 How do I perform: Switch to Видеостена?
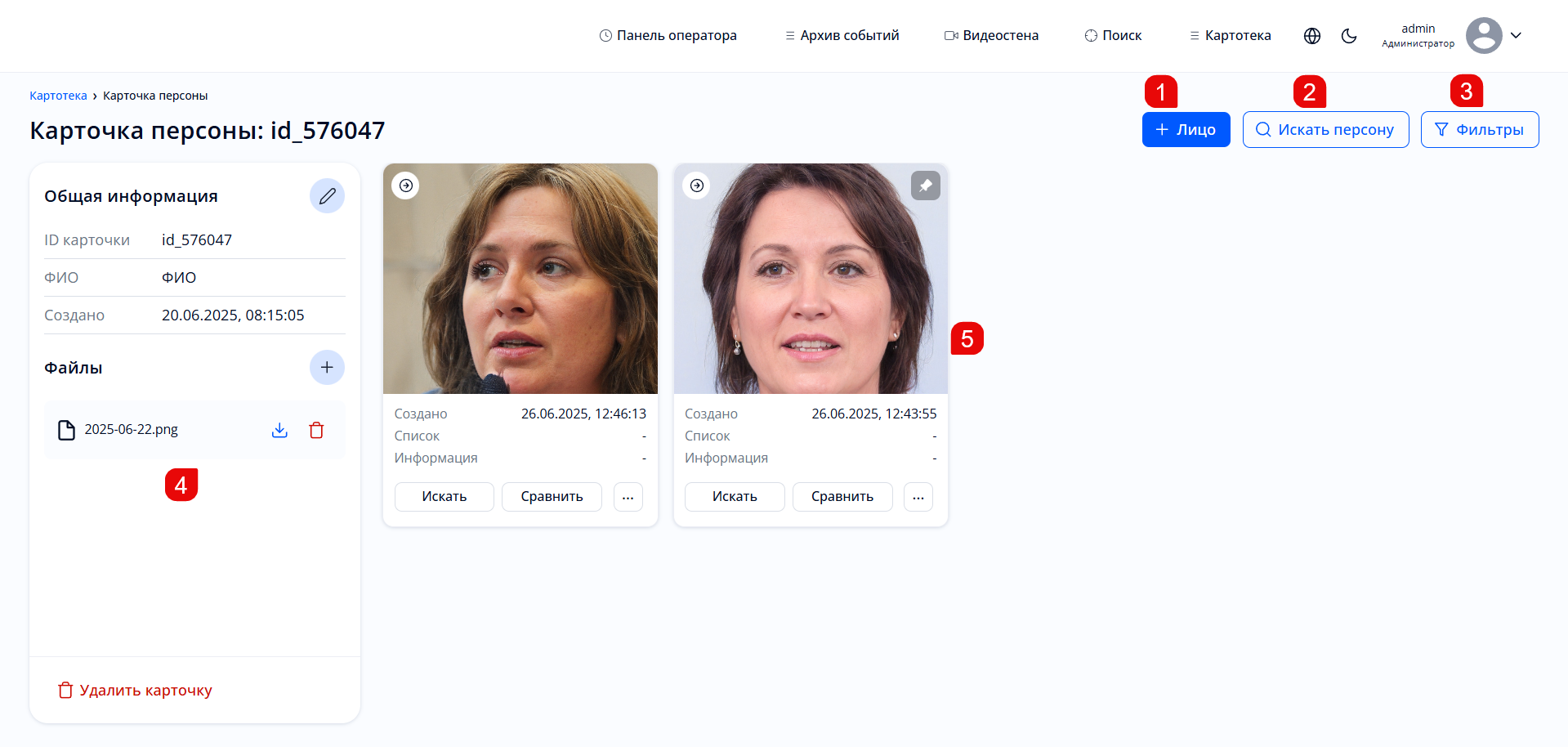tap(991, 36)
